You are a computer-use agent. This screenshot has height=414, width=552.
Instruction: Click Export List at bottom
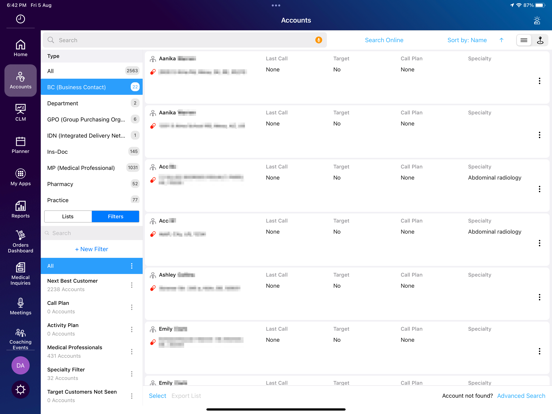coord(186,396)
